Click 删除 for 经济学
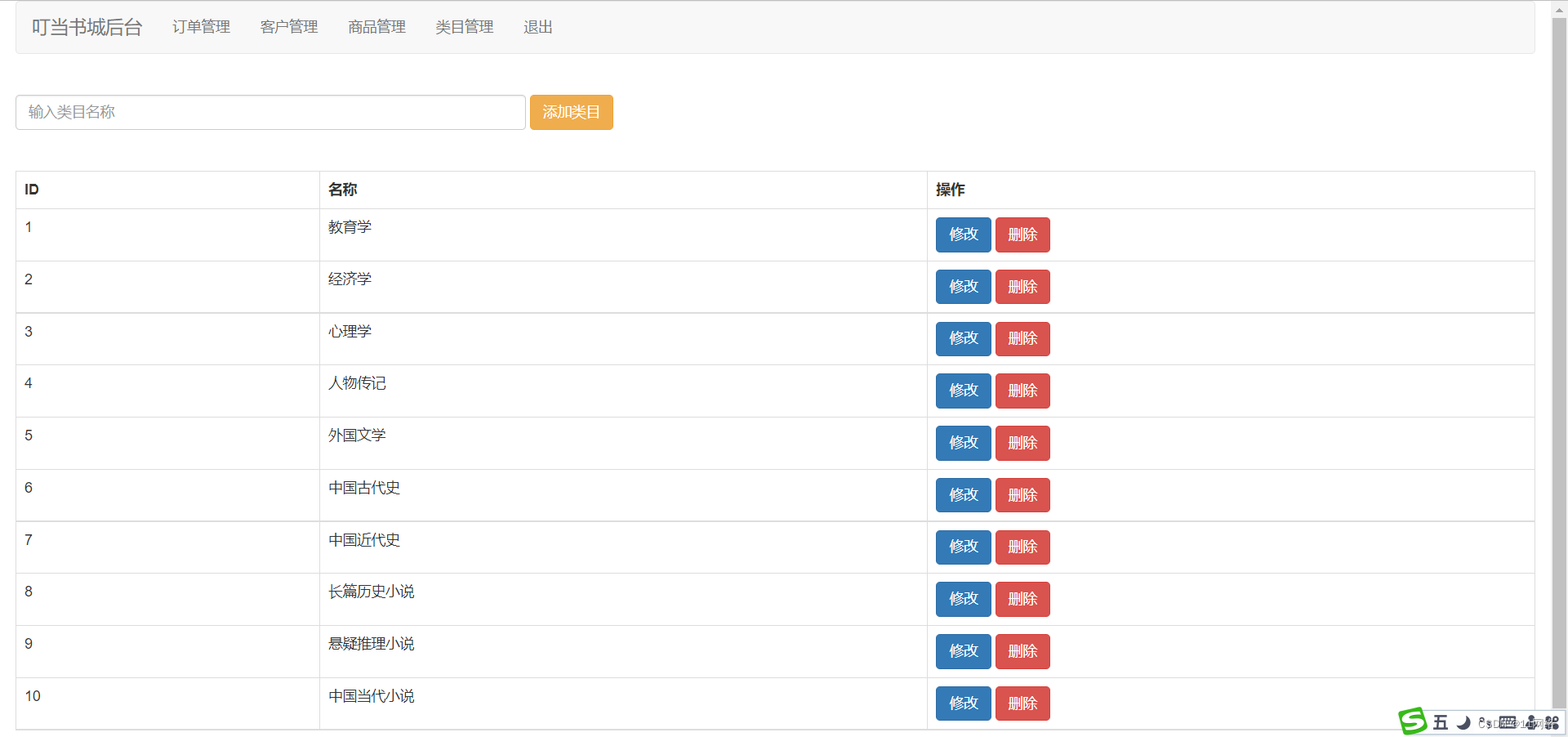 pos(1022,287)
